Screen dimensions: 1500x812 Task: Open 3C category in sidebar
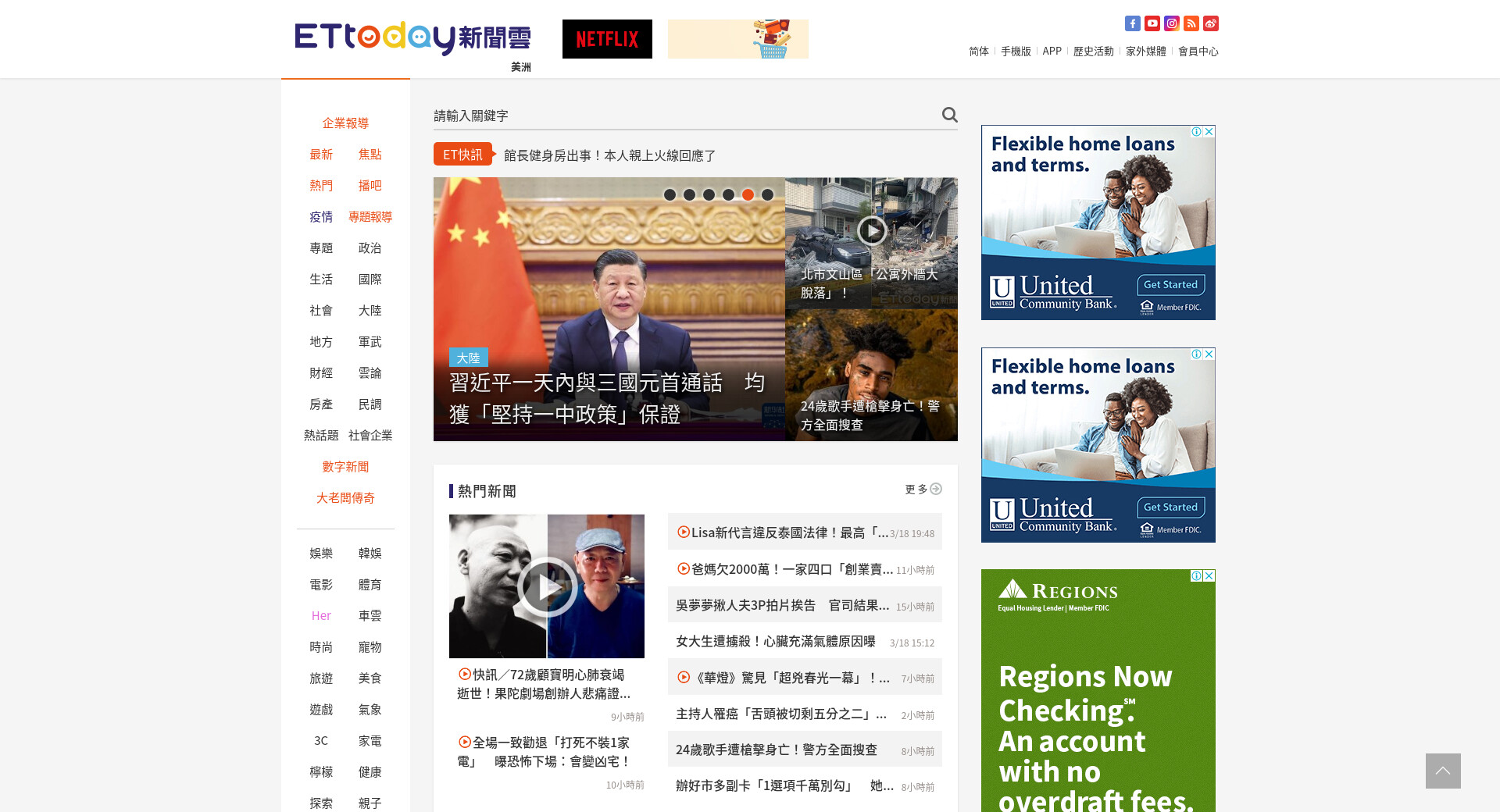pos(321,741)
